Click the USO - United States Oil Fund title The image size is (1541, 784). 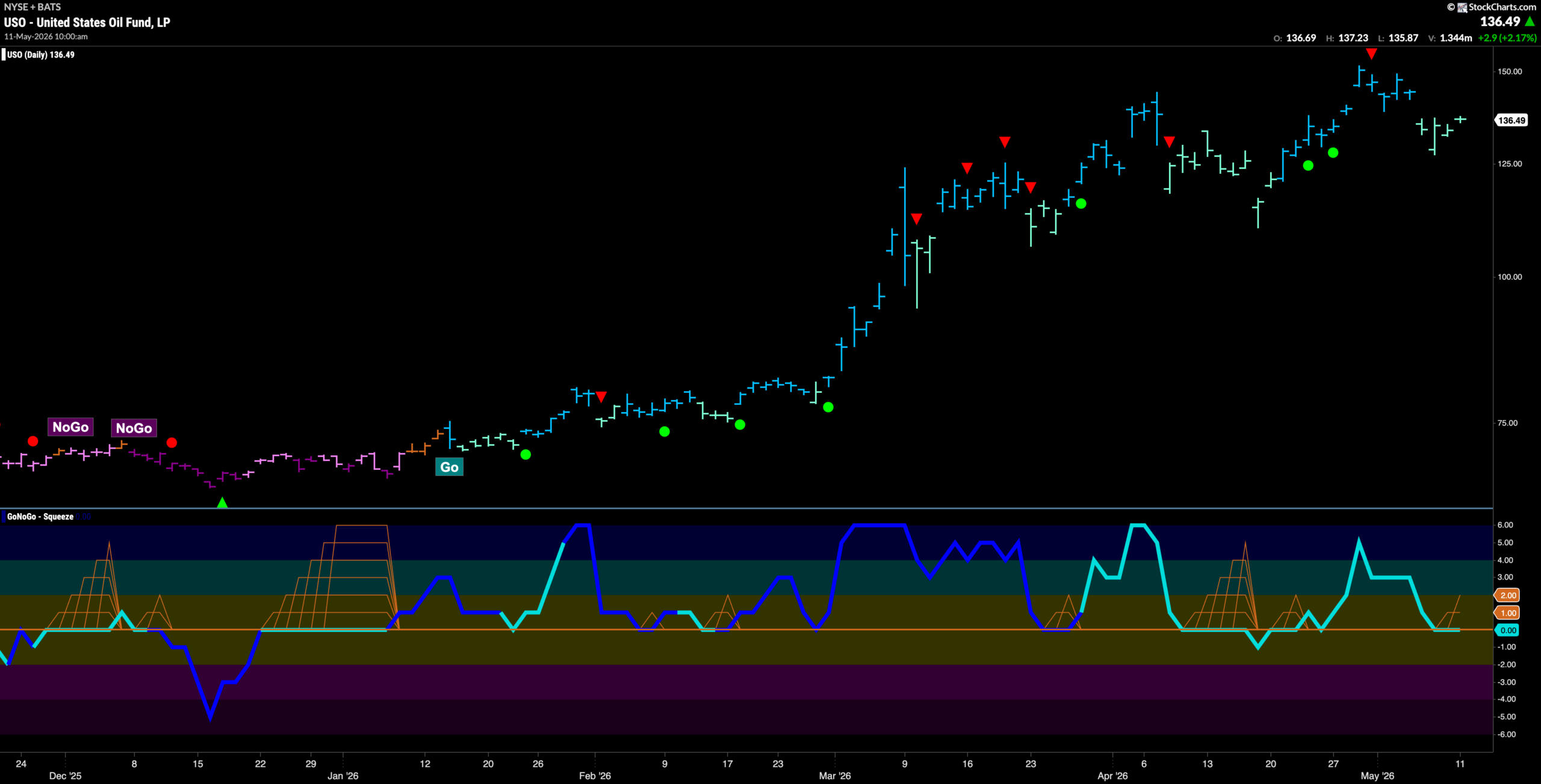point(87,22)
